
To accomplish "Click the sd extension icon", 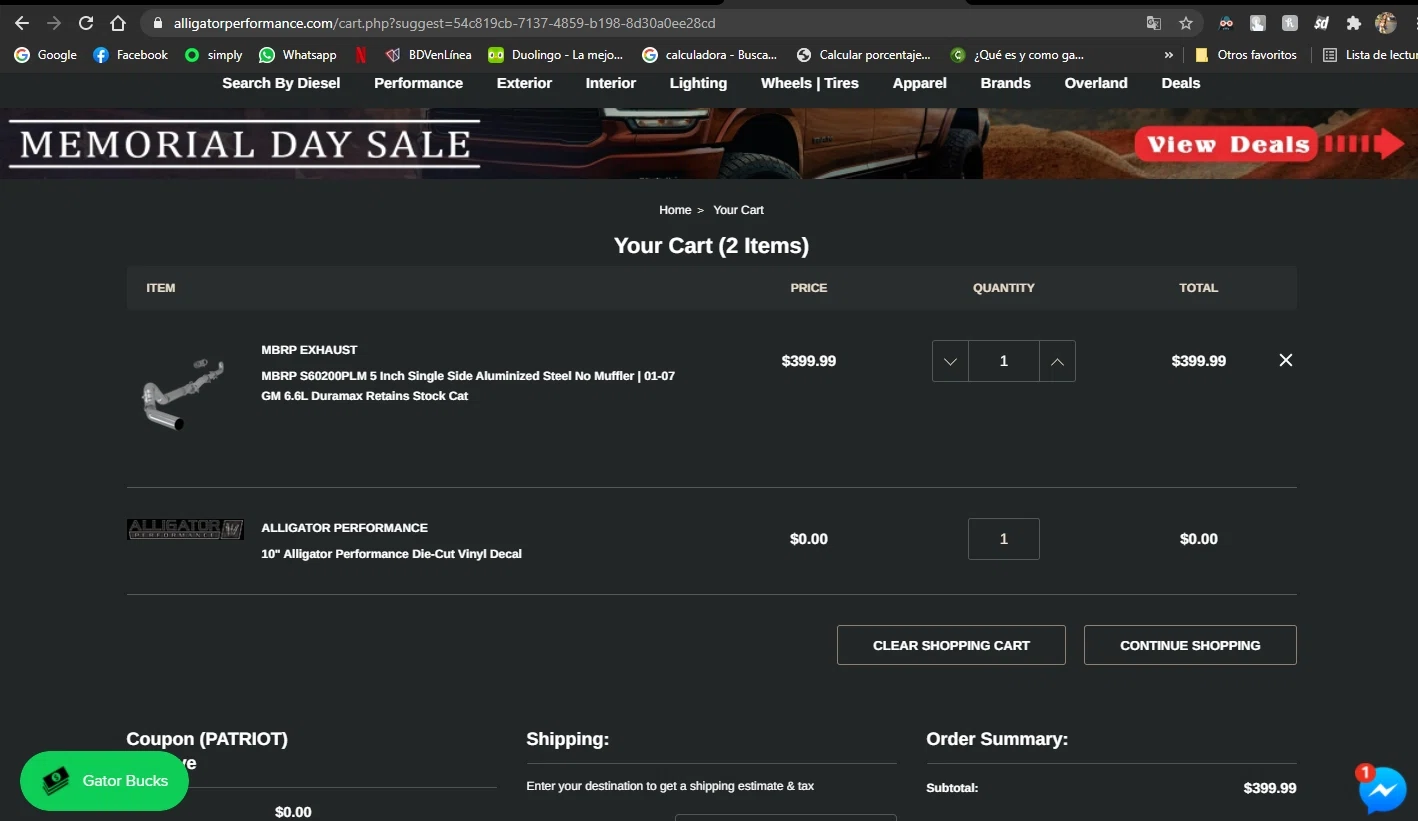I will pyautogui.click(x=1321, y=23).
